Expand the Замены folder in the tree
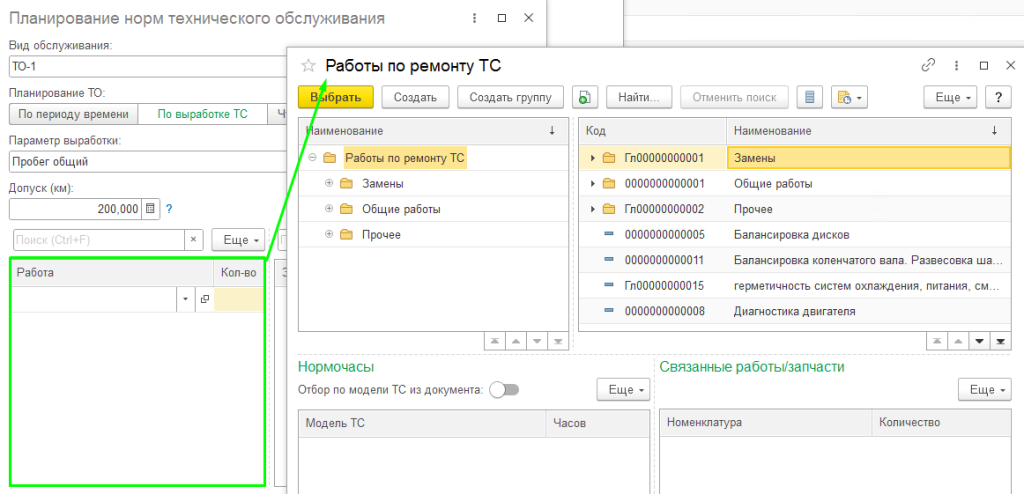Viewport: 1024px width, 494px height. click(329, 184)
